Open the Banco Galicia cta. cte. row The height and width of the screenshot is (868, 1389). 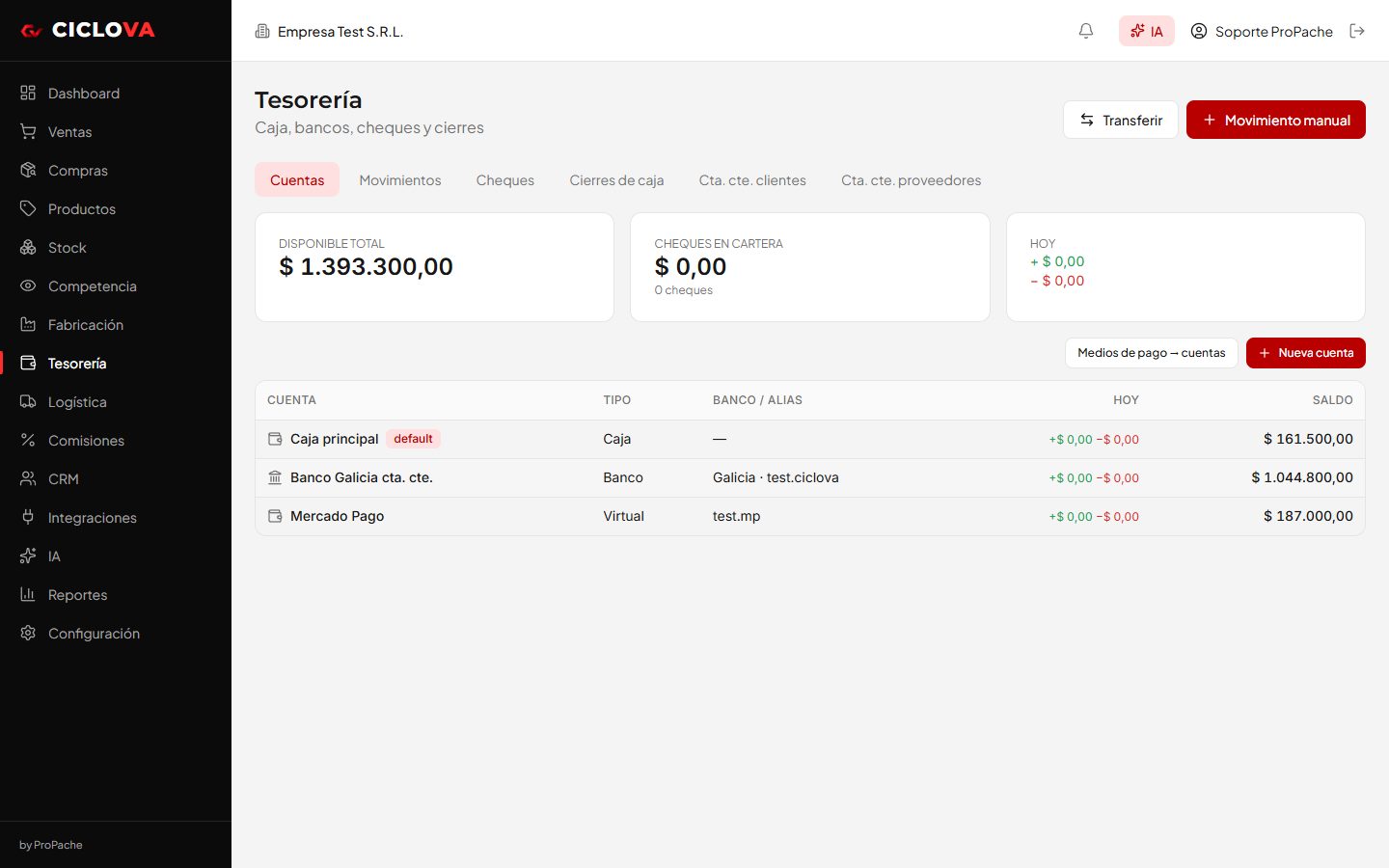810,477
